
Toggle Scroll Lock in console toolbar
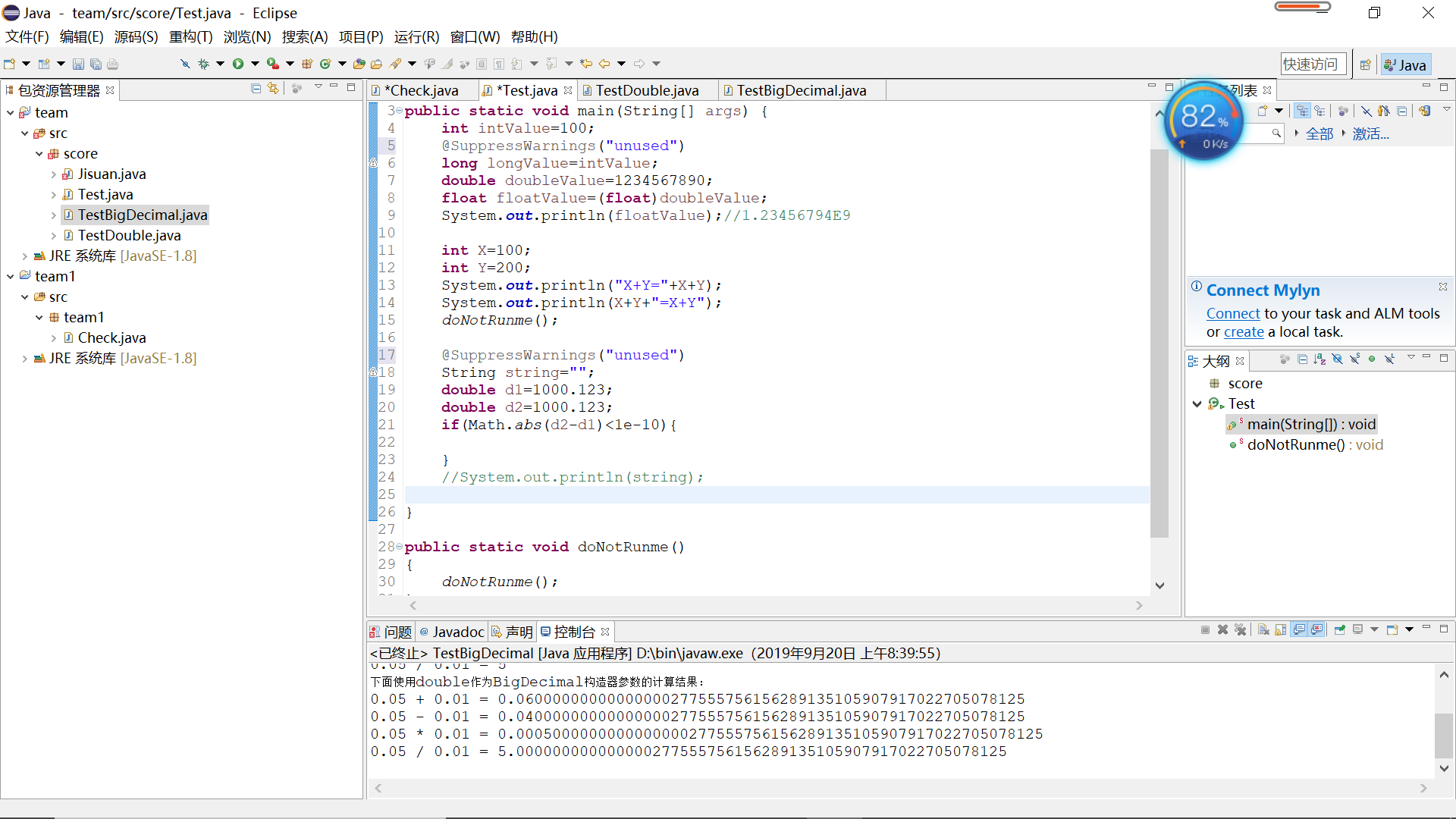coord(1281,629)
